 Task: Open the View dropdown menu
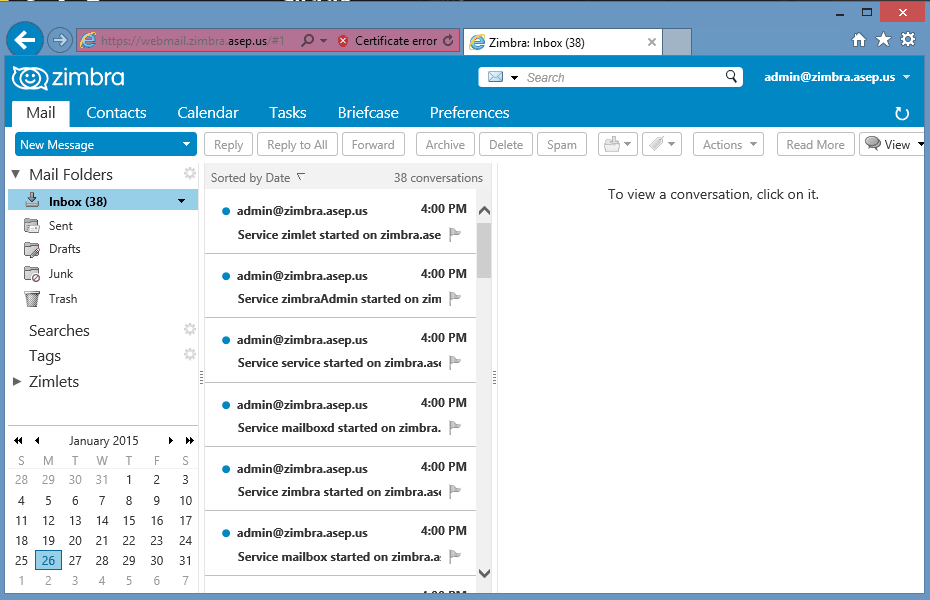pyautogui.click(x=893, y=144)
